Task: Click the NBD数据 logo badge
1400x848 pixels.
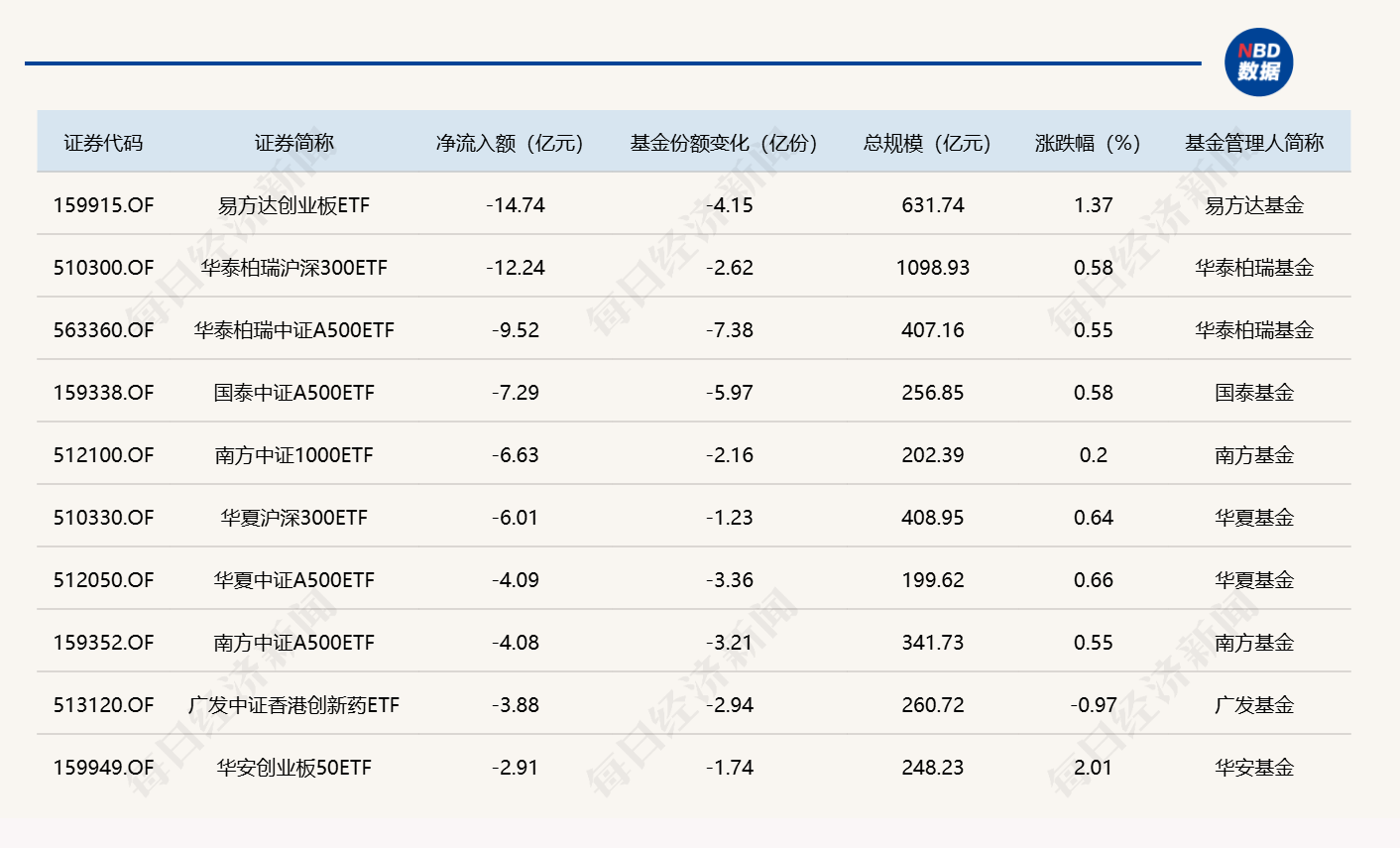Action: click(x=1258, y=61)
